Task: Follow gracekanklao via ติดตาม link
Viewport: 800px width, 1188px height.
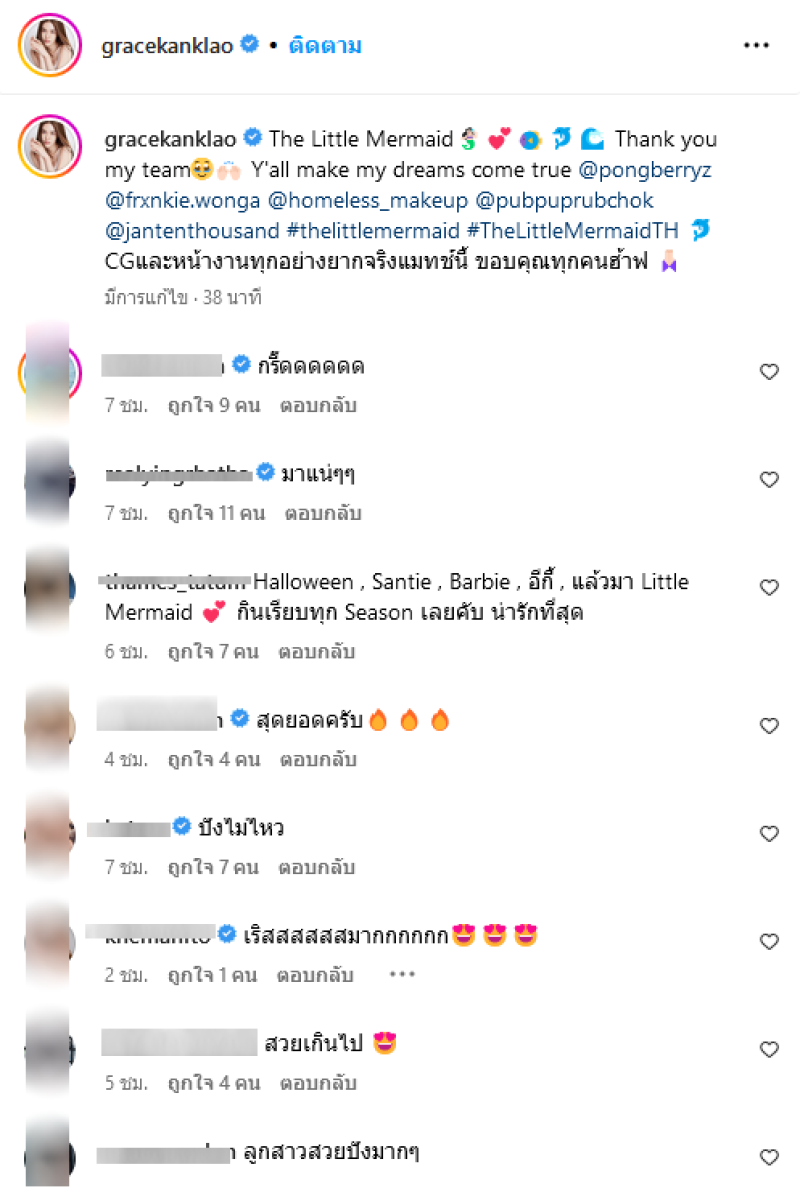Action: click(325, 46)
